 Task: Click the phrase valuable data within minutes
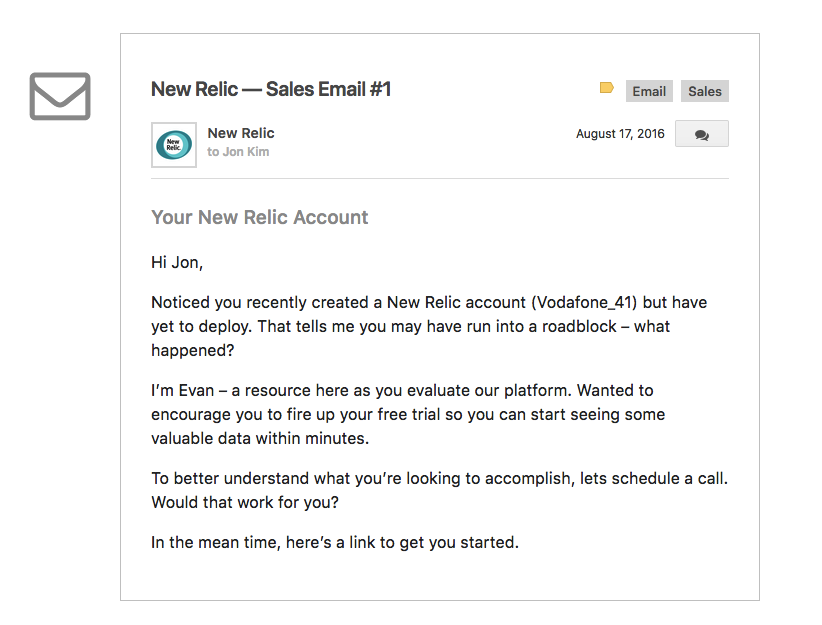pos(260,438)
